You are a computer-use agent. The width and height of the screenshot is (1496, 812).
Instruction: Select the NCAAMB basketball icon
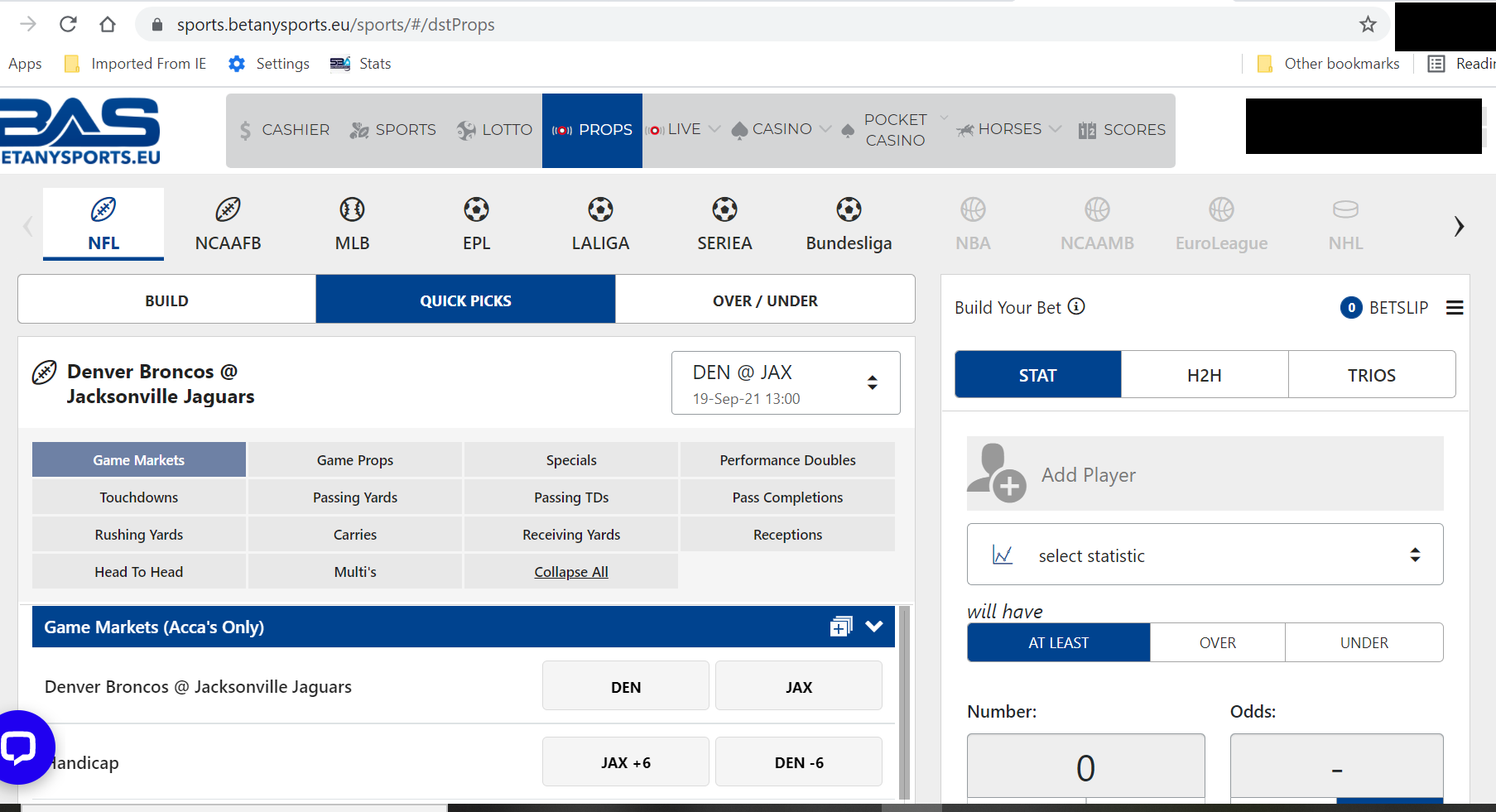click(1097, 209)
